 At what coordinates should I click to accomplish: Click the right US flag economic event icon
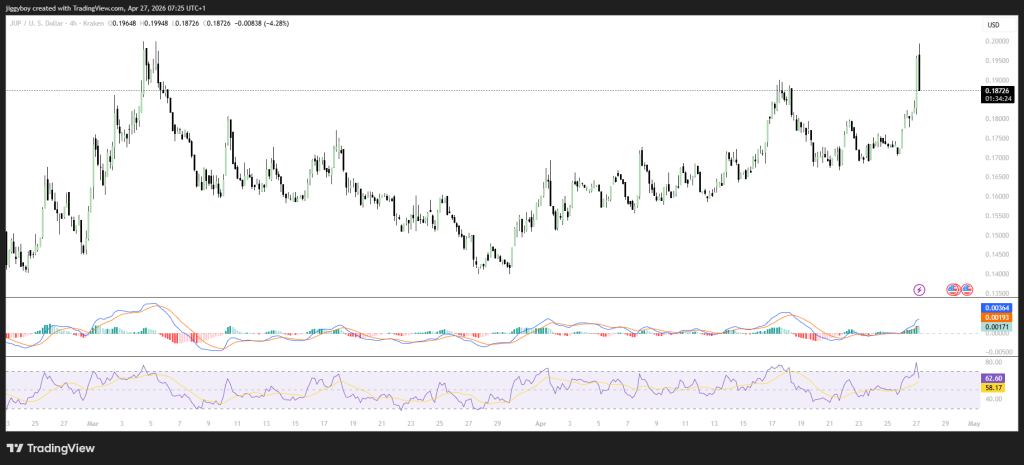pos(967,290)
